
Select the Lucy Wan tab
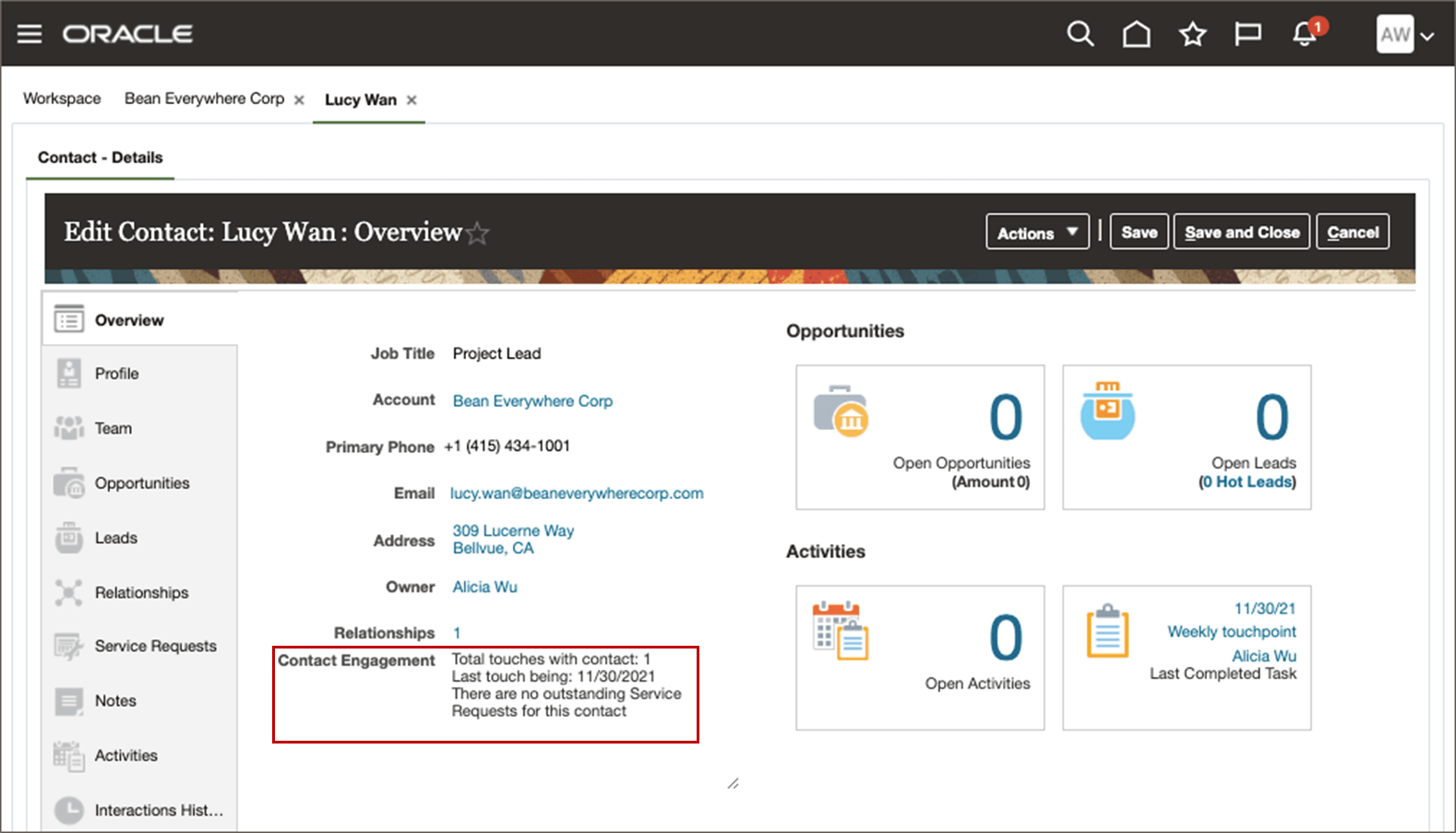coord(361,100)
